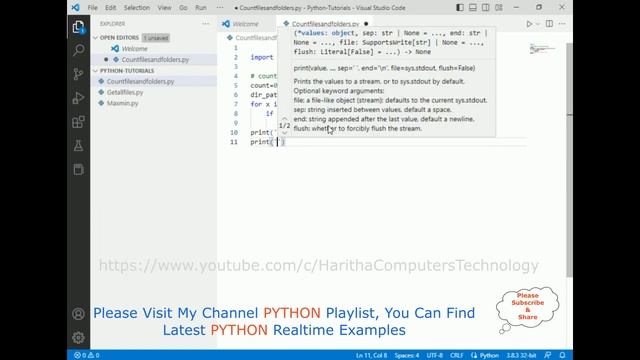
Task: Open the bottom activity bar panel icon
Action: click(x=78, y=169)
